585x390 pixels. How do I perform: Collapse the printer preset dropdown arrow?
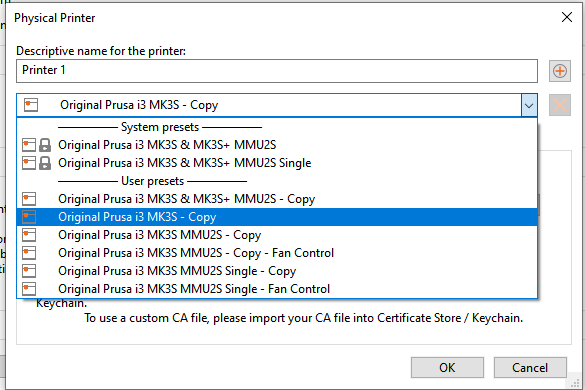tap(529, 105)
